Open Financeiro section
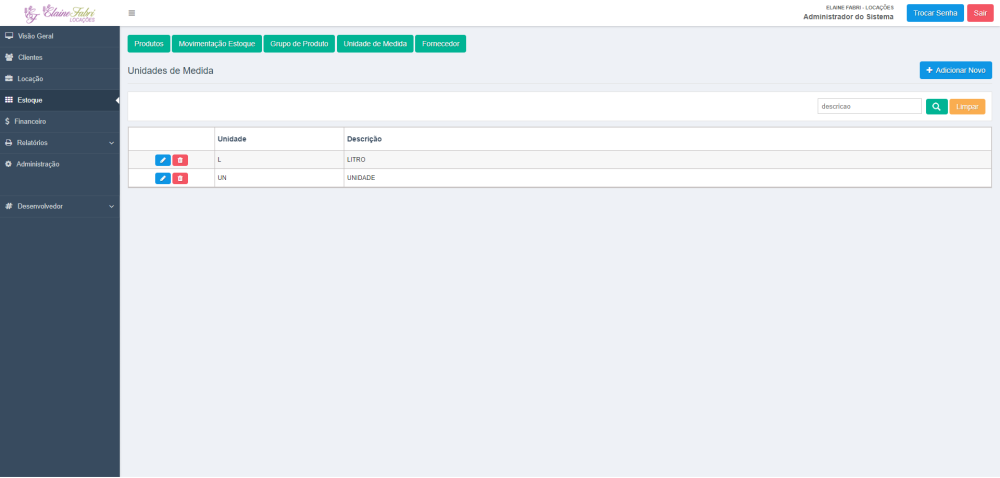 (60, 121)
